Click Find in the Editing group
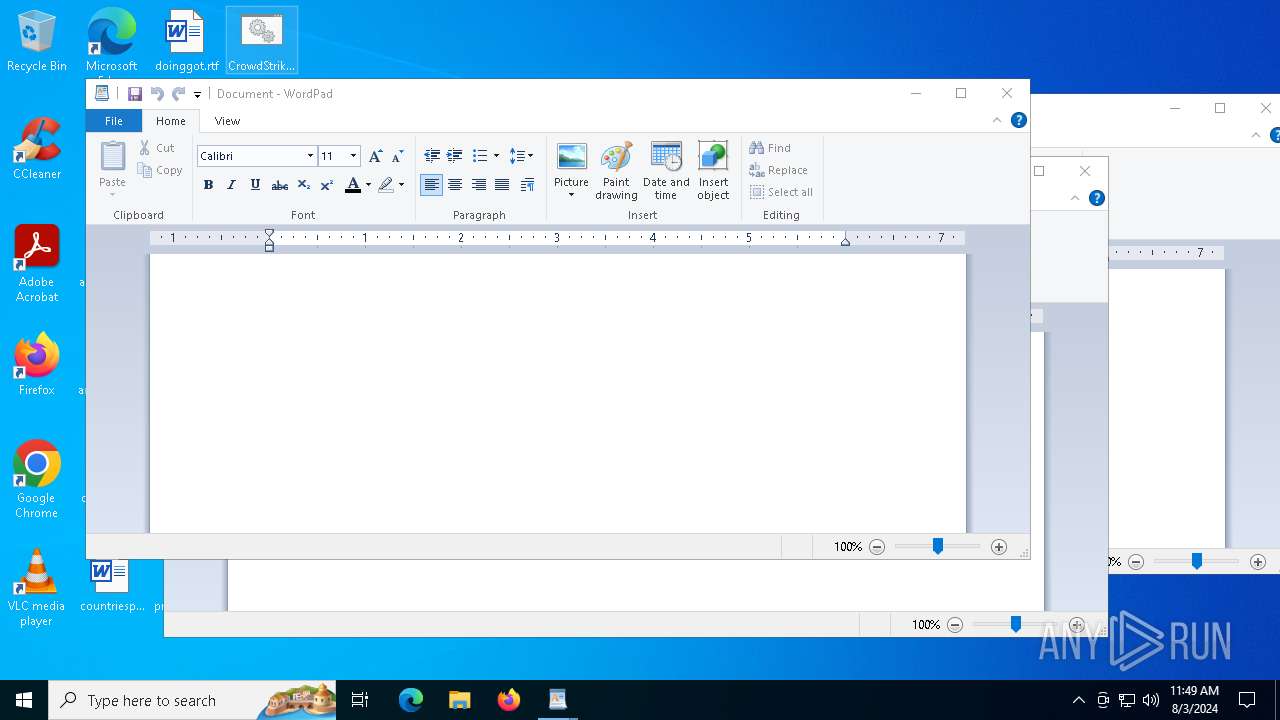This screenshot has width=1280, height=720. tap(771, 148)
